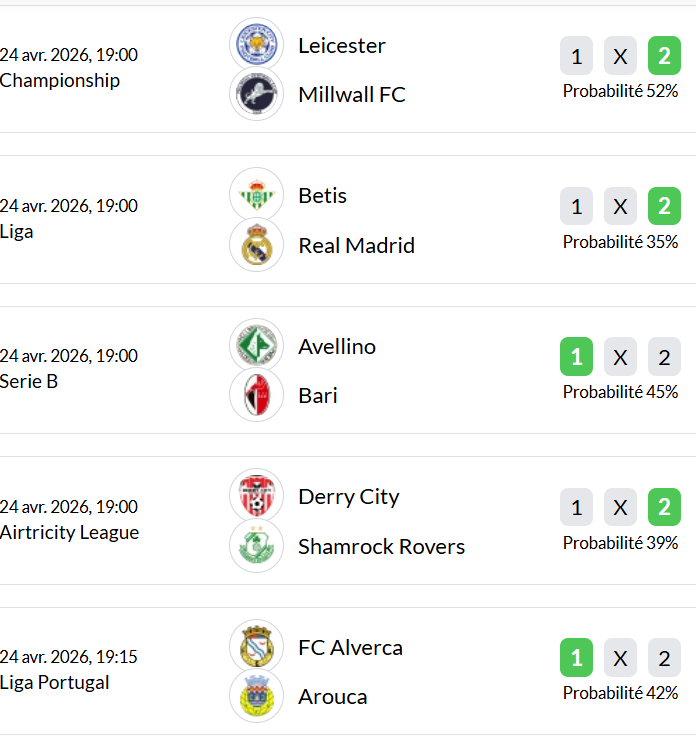Click the Arouca team logo

tap(256, 696)
